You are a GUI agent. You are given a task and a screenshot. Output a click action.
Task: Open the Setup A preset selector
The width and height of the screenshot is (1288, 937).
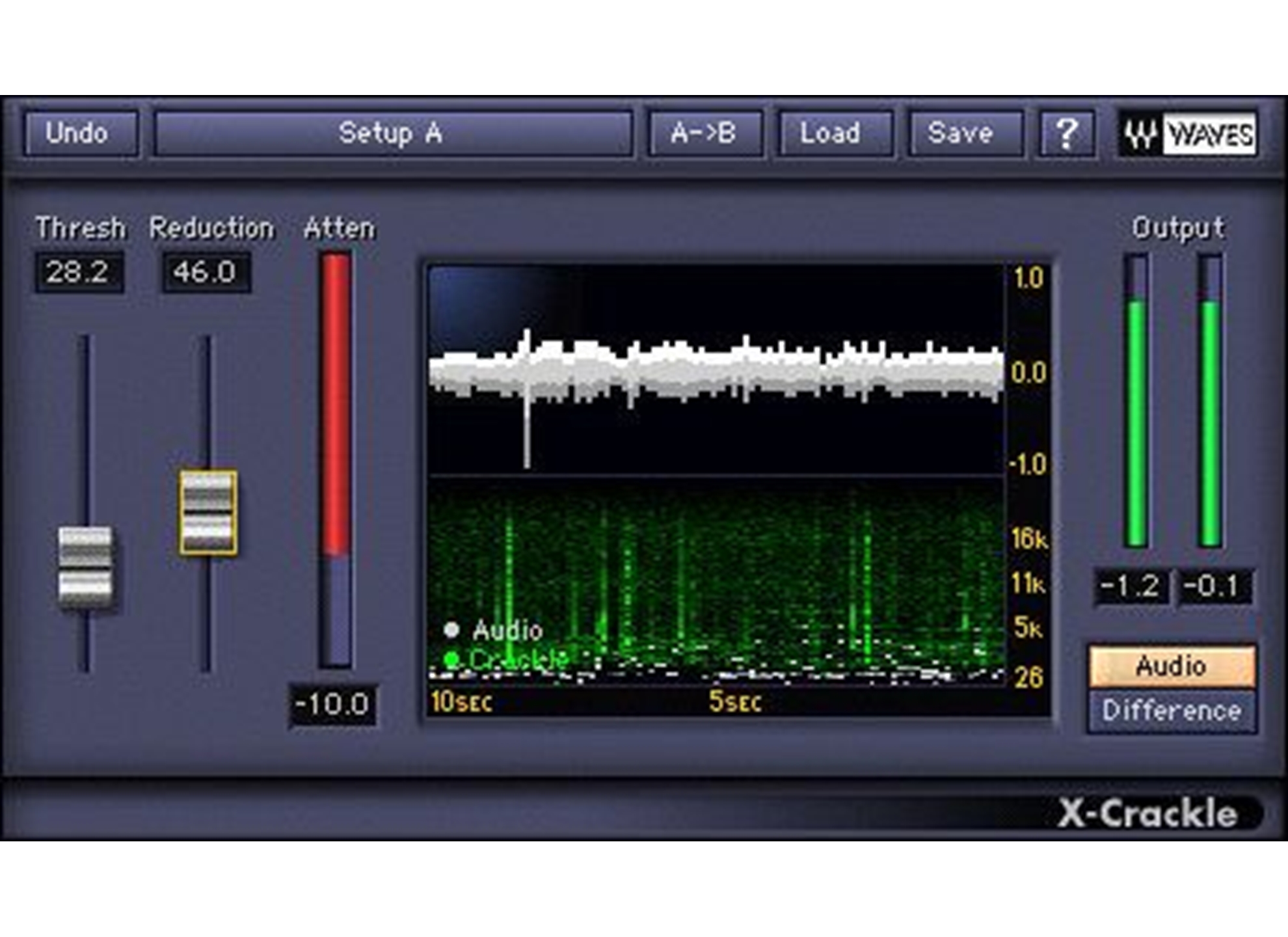tap(392, 133)
